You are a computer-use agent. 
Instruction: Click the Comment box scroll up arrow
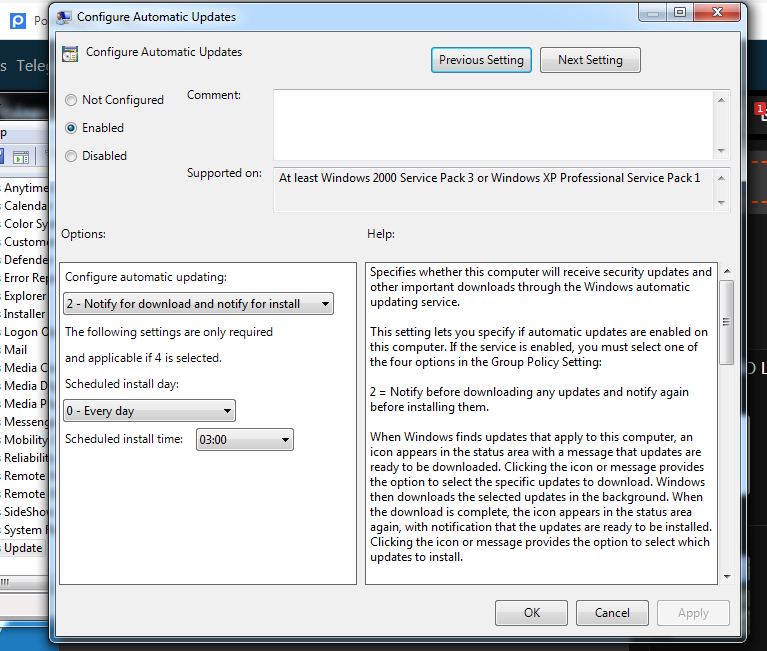[722, 100]
